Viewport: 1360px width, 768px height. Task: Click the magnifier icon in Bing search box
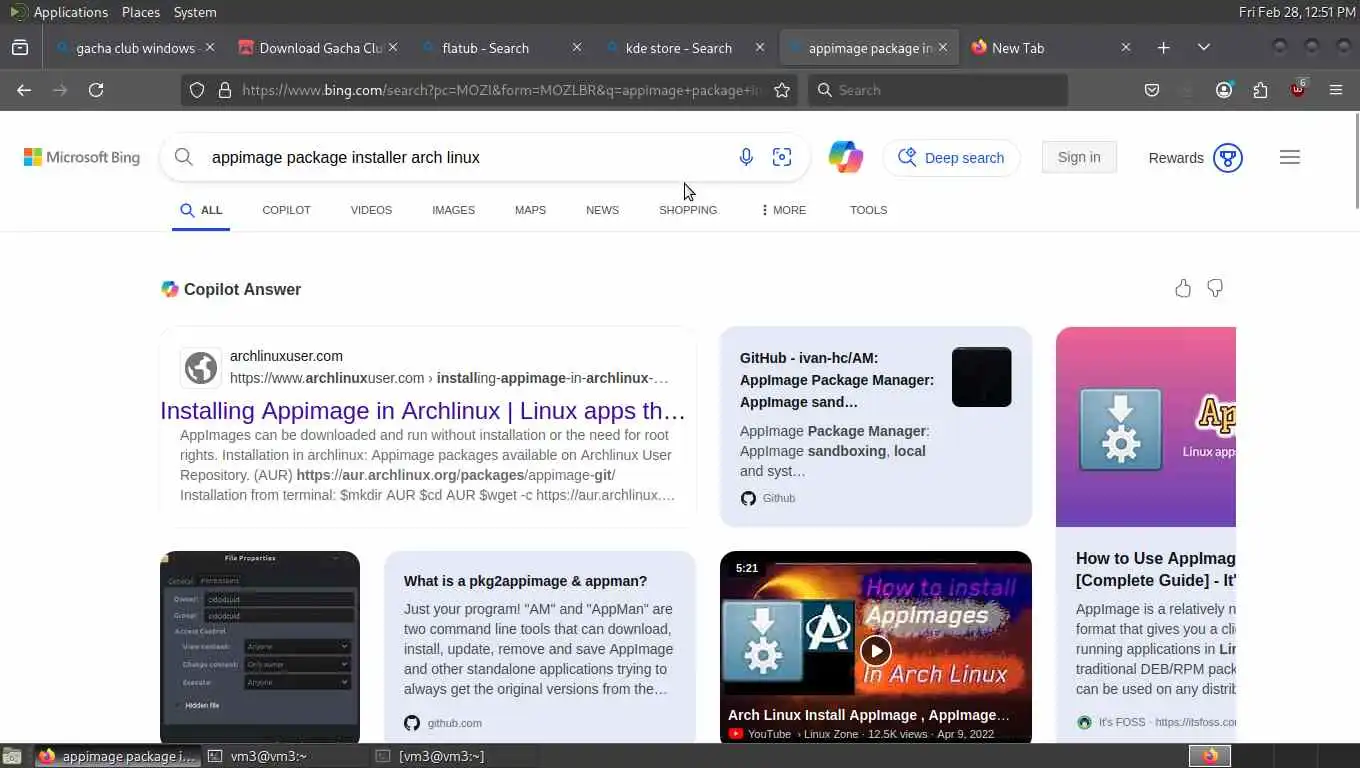click(x=183, y=157)
